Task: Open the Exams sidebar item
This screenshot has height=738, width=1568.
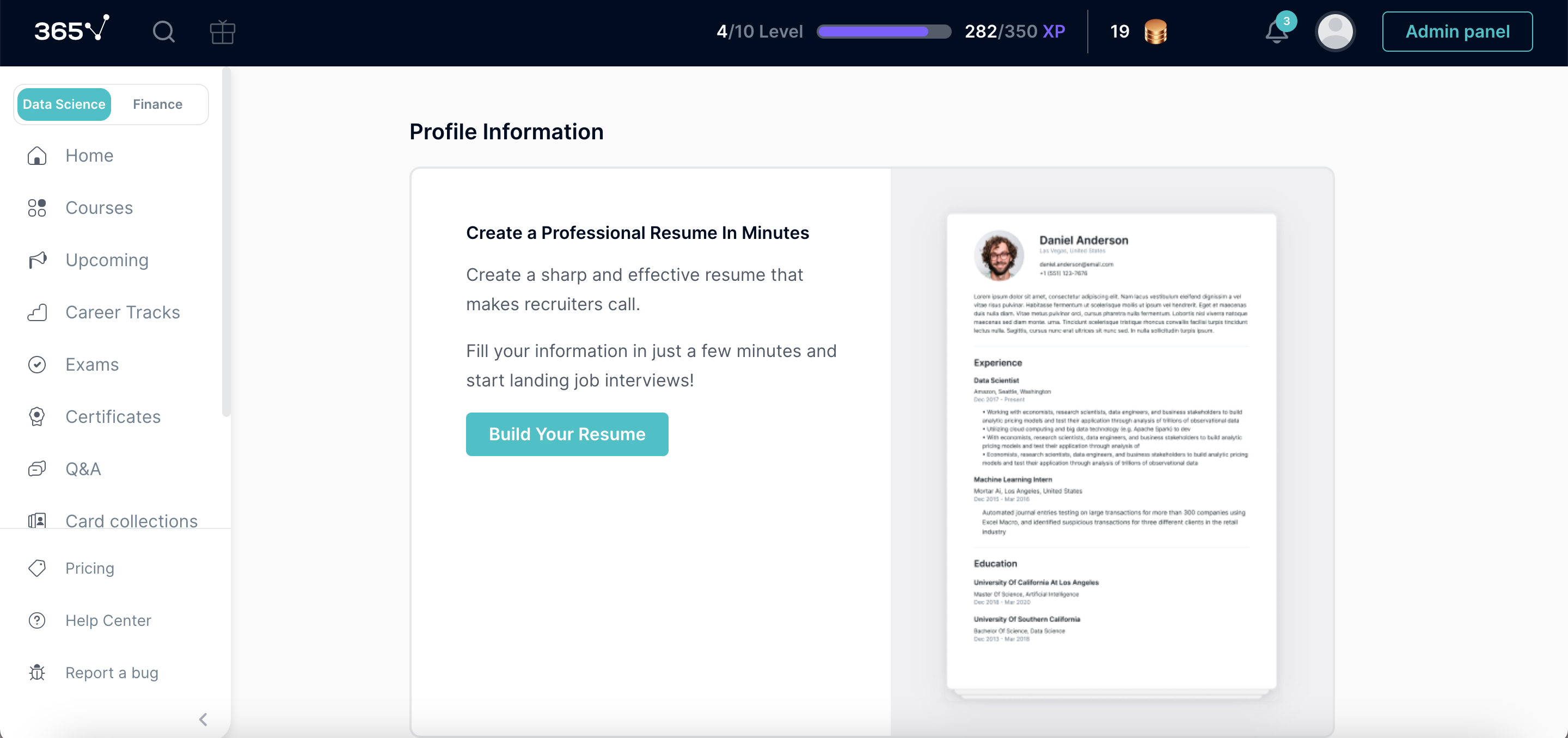Action: click(92, 365)
